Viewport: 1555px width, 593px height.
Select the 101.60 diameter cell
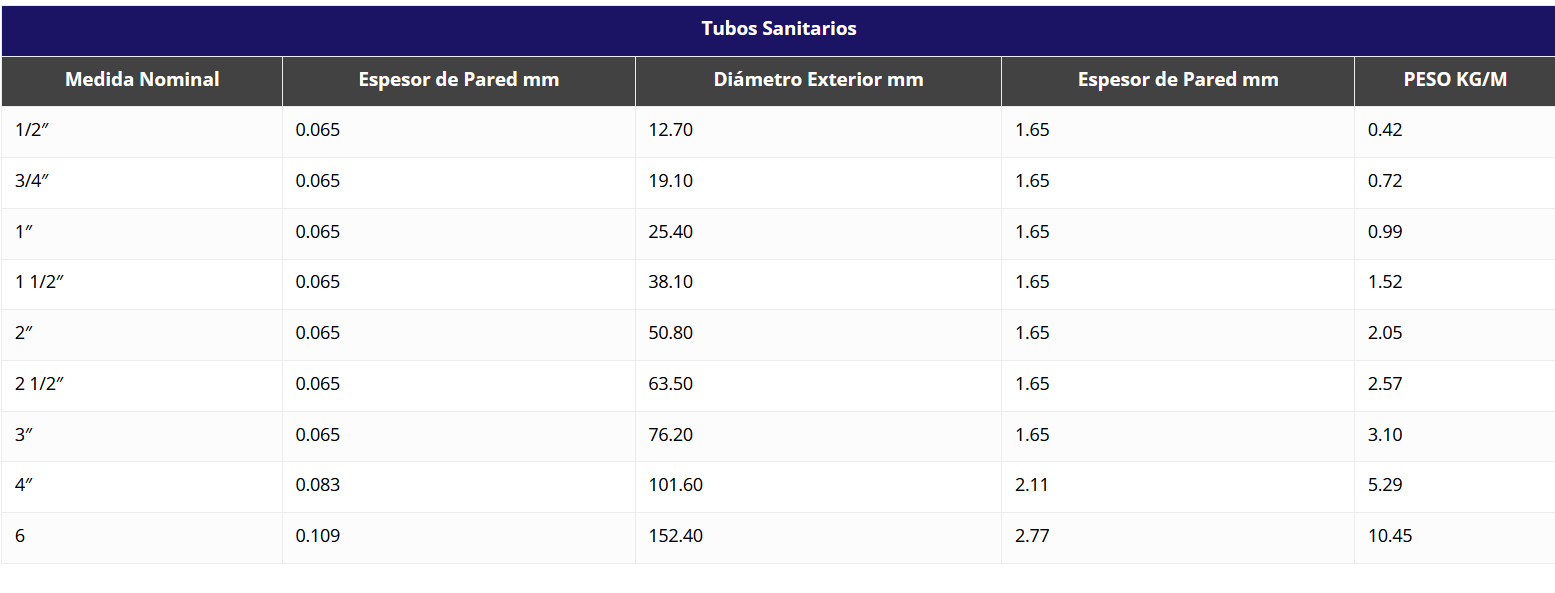click(675, 485)
